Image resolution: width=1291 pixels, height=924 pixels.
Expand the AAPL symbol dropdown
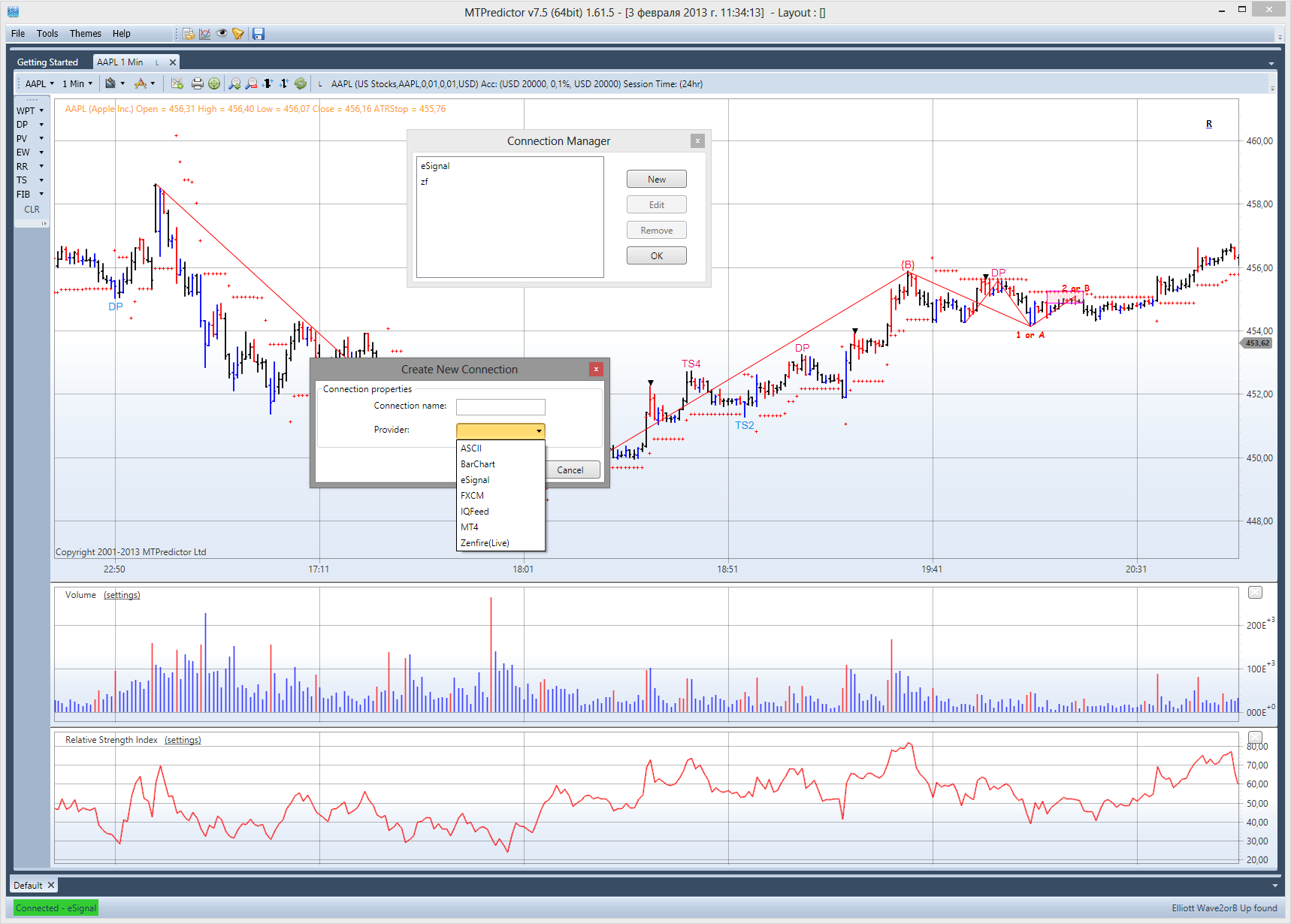52,83
